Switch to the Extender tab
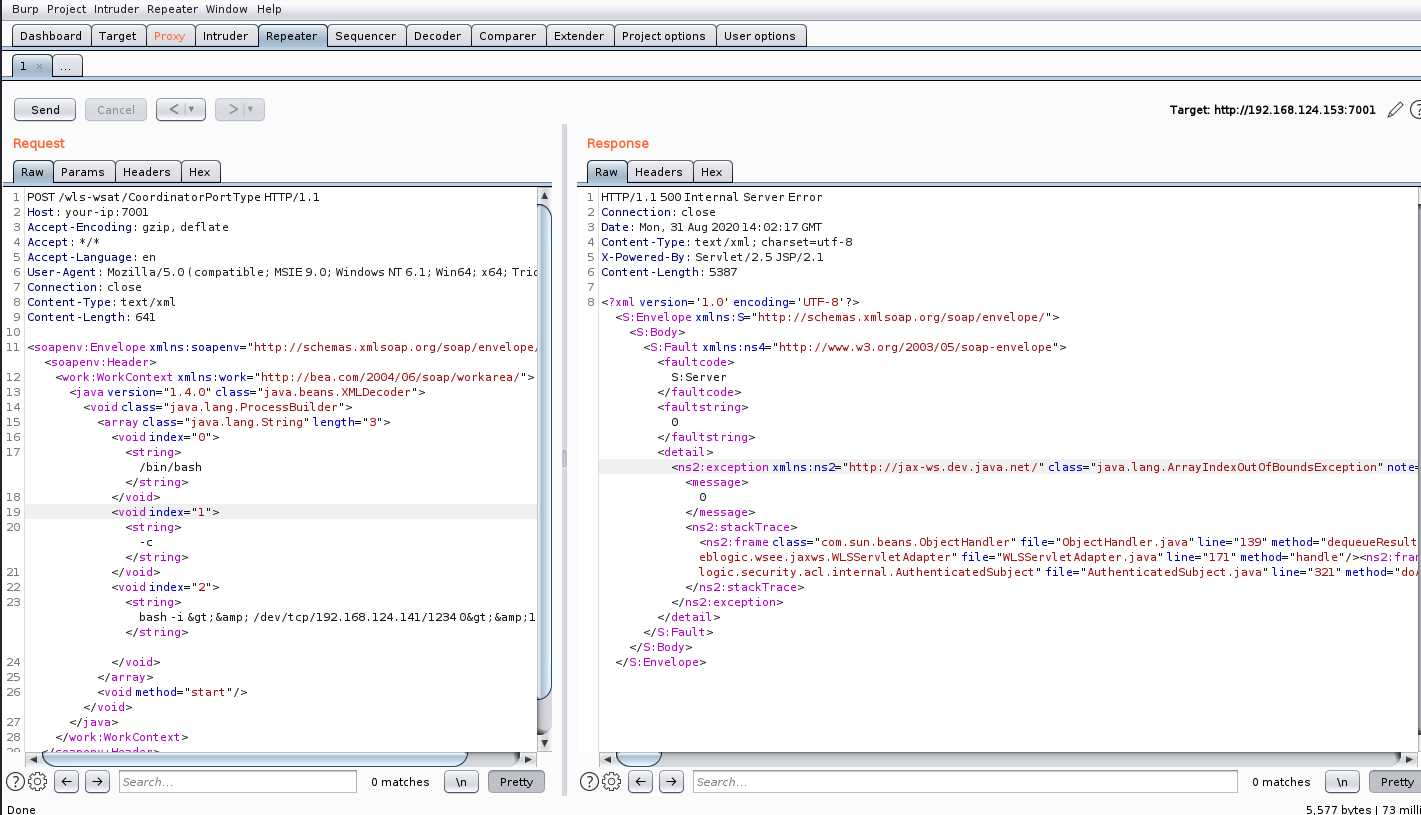Image resolution: width=1421 pixels, height=815 pixels. [579, 36]
